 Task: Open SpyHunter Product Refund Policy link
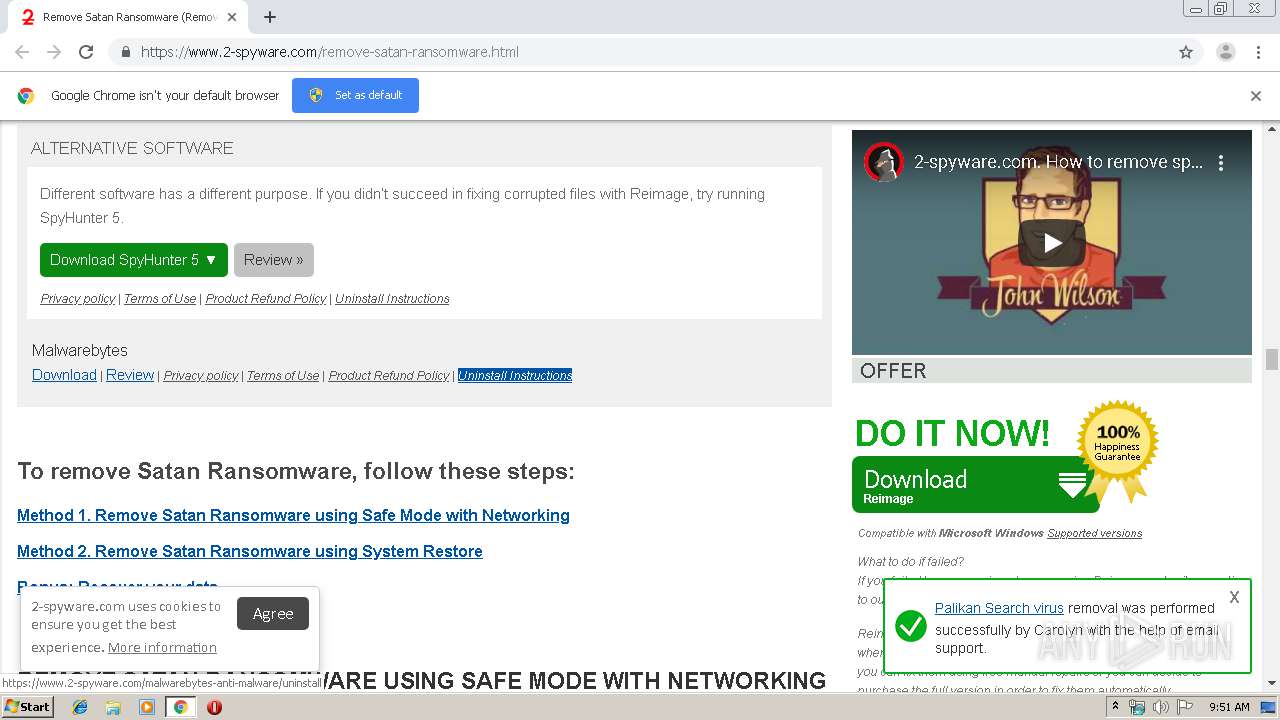point(266,299)
